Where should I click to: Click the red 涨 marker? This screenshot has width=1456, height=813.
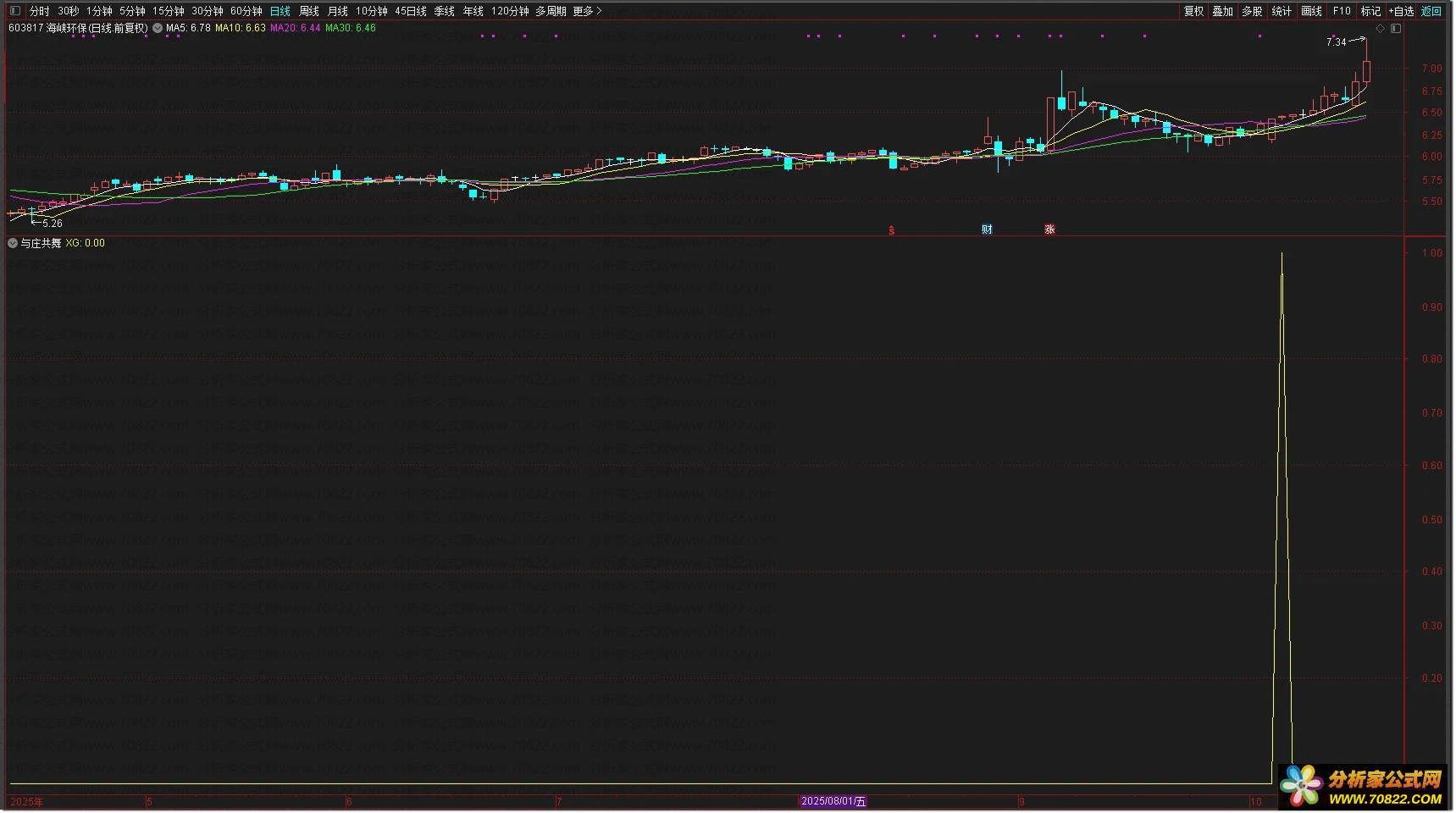point(1049,230)
